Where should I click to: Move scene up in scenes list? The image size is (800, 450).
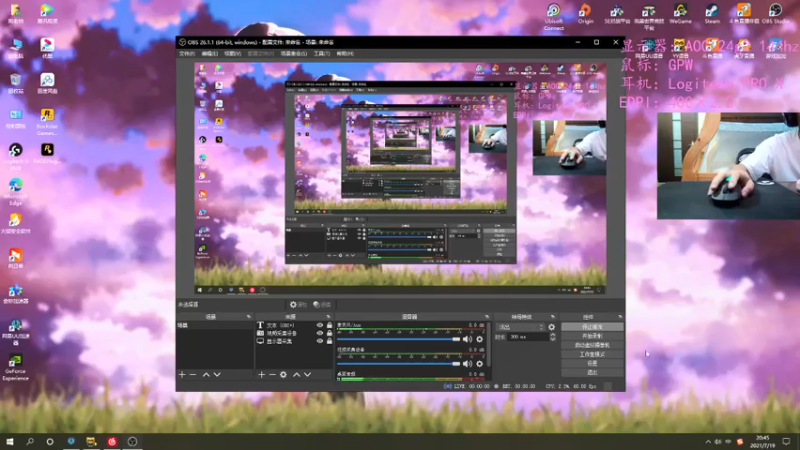tap(206, 374)
